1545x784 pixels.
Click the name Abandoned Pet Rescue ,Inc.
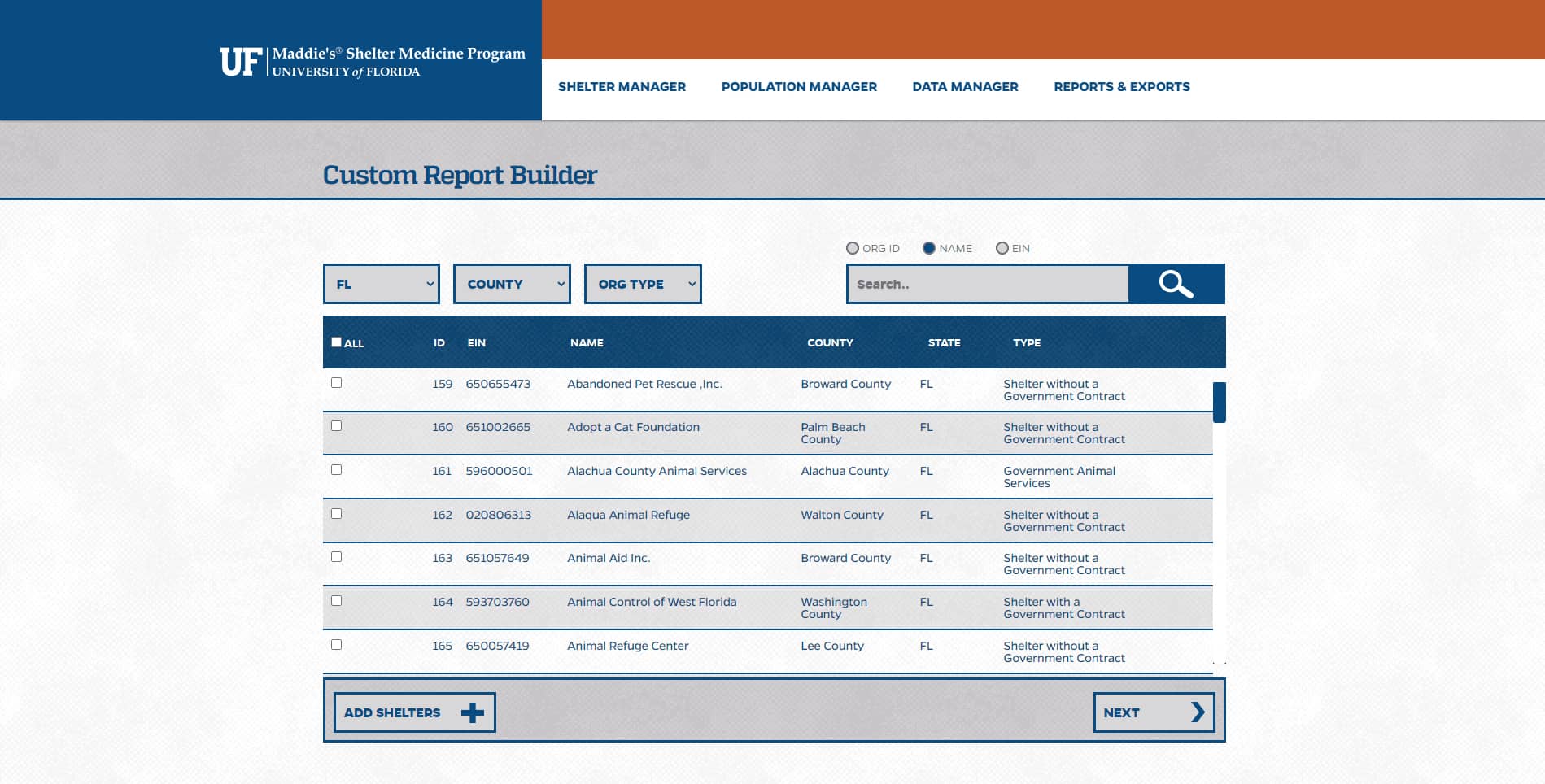[644, 384]
